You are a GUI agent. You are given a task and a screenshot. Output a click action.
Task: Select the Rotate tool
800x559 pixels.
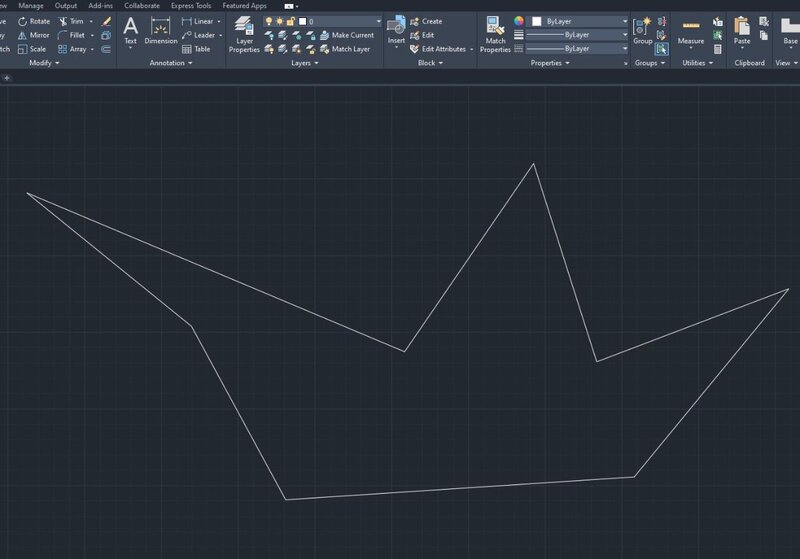pos(34,21)
